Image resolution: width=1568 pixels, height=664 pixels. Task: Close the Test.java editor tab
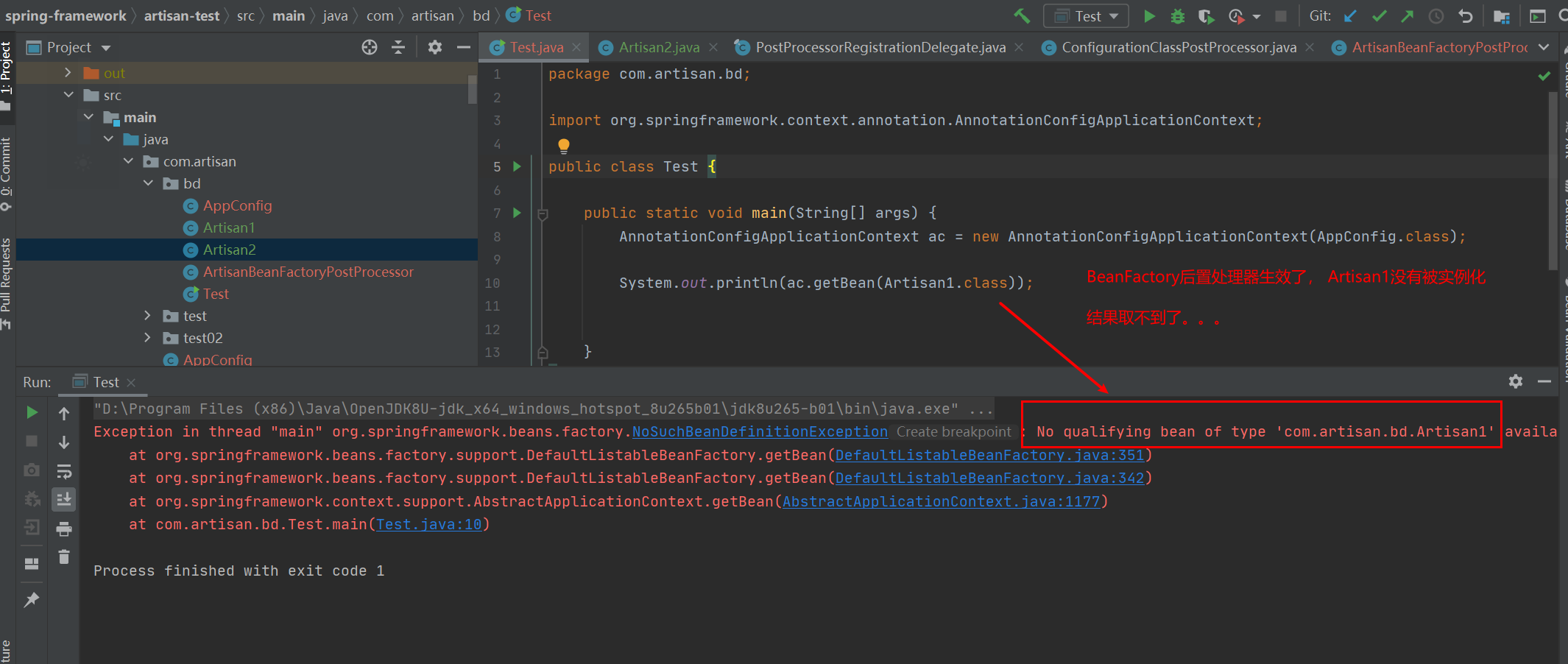576,47
